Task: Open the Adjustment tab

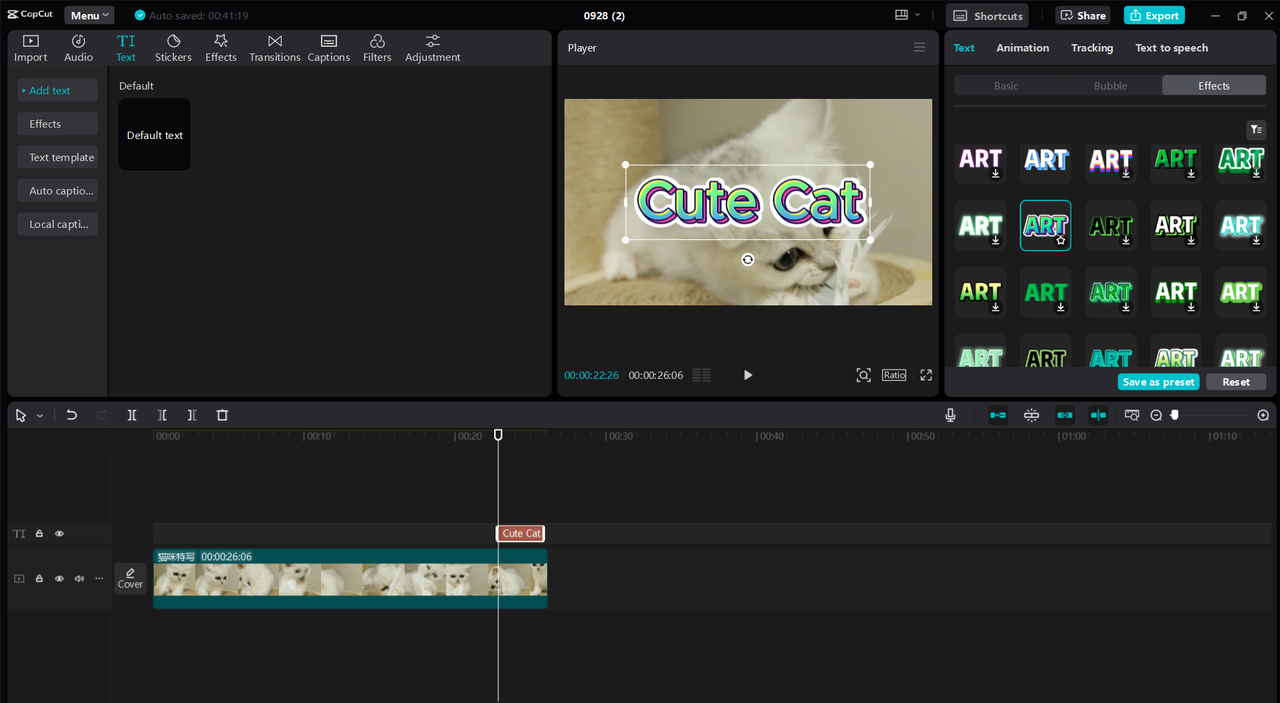Action: (433, 48)
